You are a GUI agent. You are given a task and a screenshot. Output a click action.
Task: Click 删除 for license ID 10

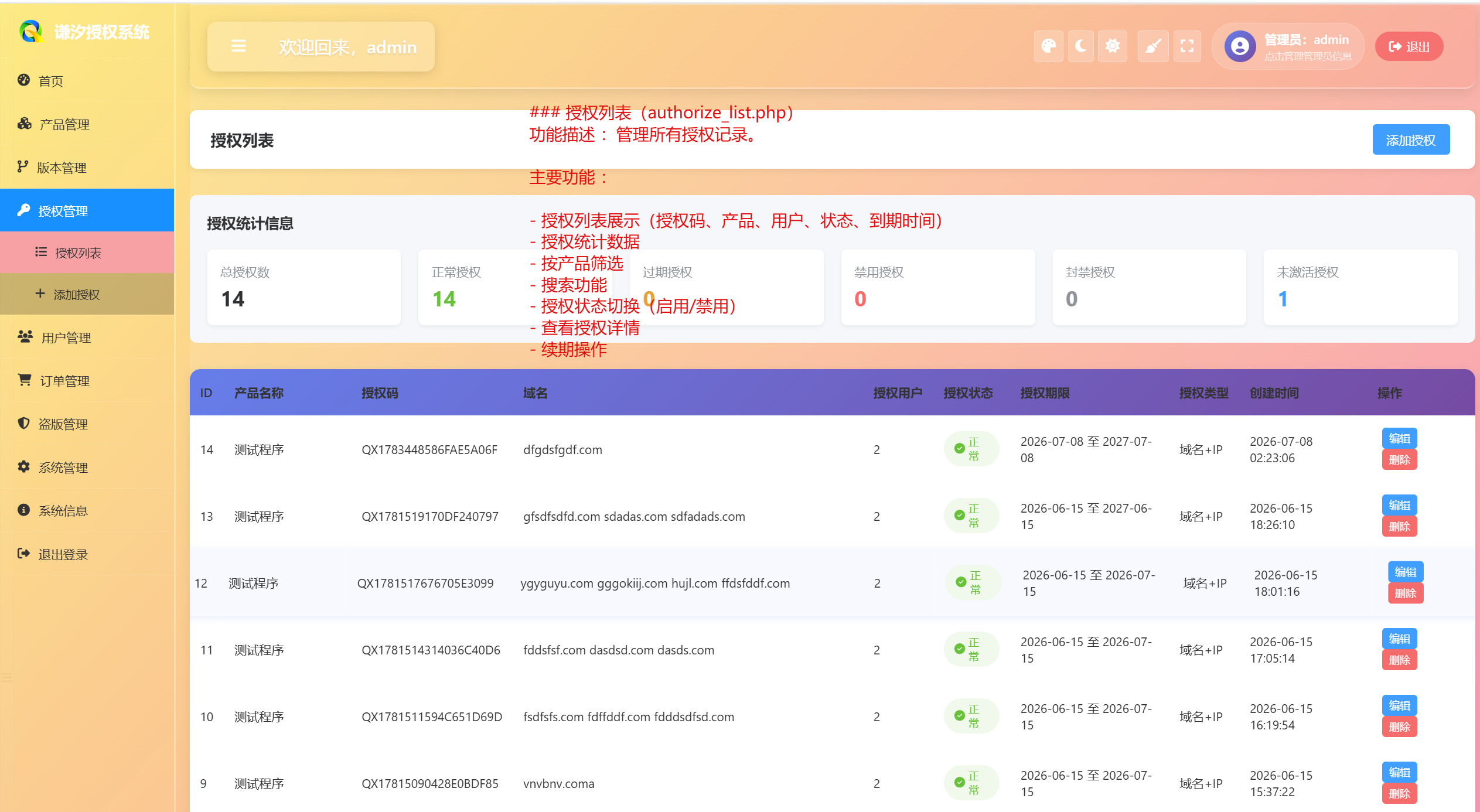tap(1399, 727)
